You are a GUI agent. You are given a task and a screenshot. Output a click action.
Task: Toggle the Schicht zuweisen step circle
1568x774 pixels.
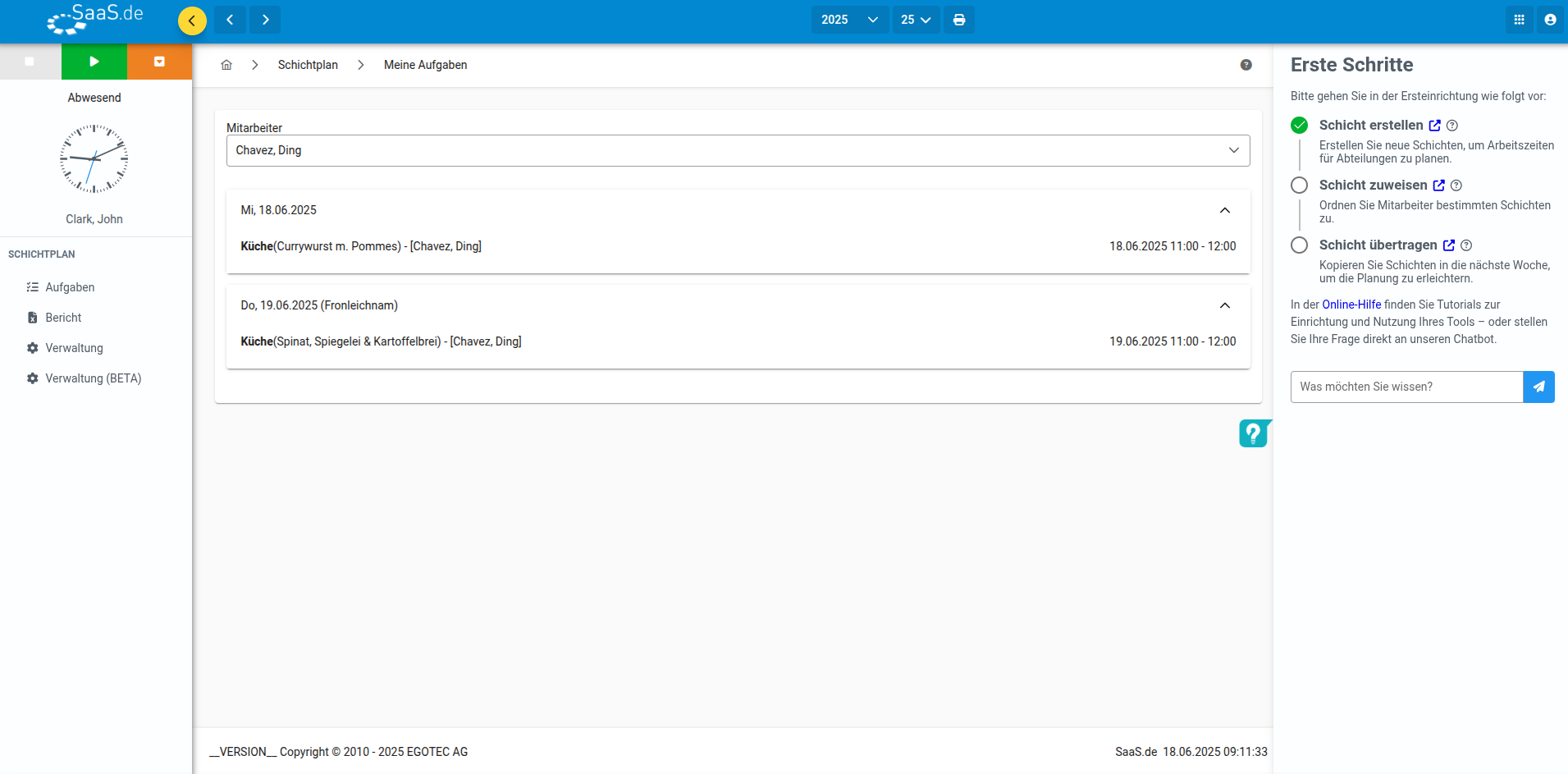[1299, 185]
